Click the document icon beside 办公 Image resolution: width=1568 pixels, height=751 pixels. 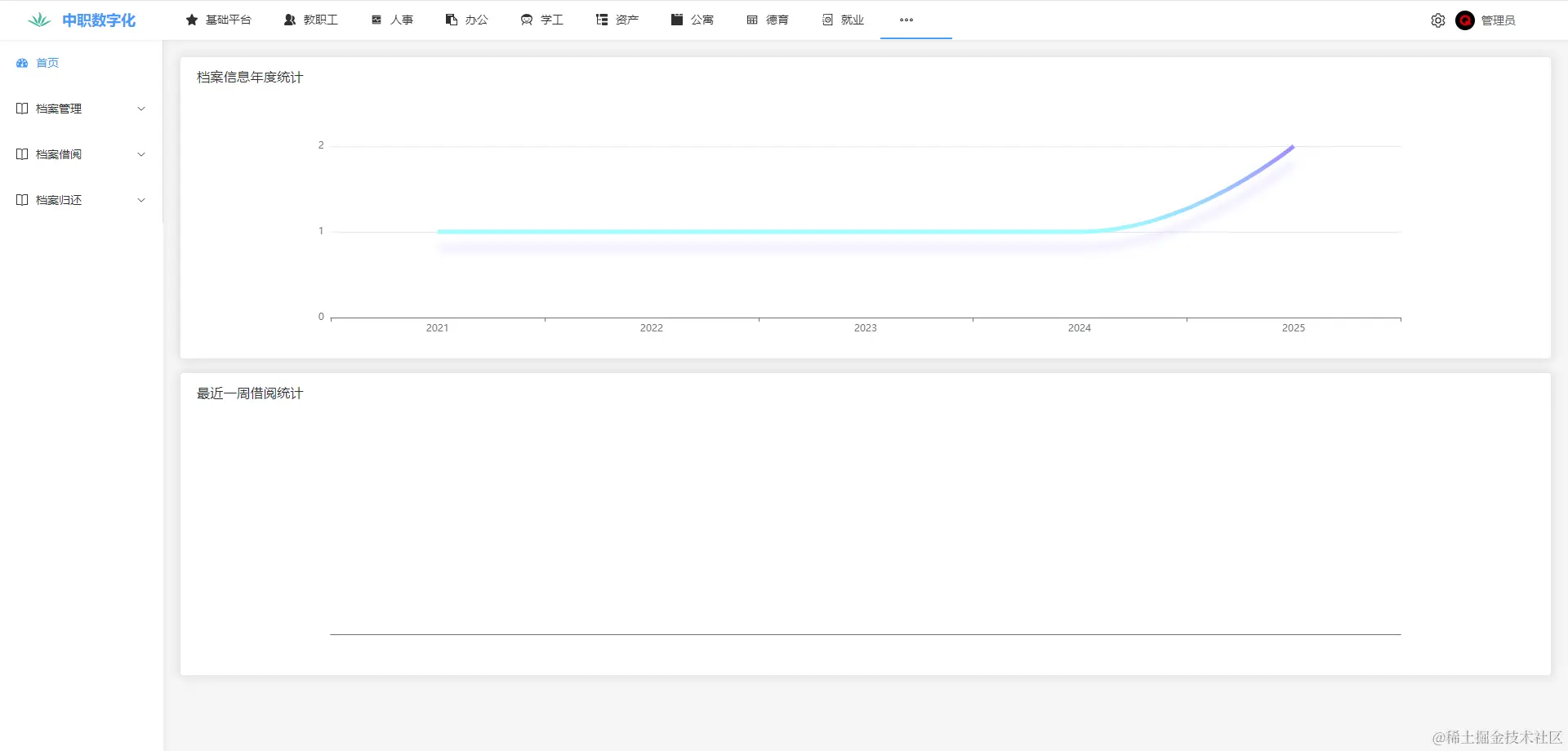click(452, 20)
